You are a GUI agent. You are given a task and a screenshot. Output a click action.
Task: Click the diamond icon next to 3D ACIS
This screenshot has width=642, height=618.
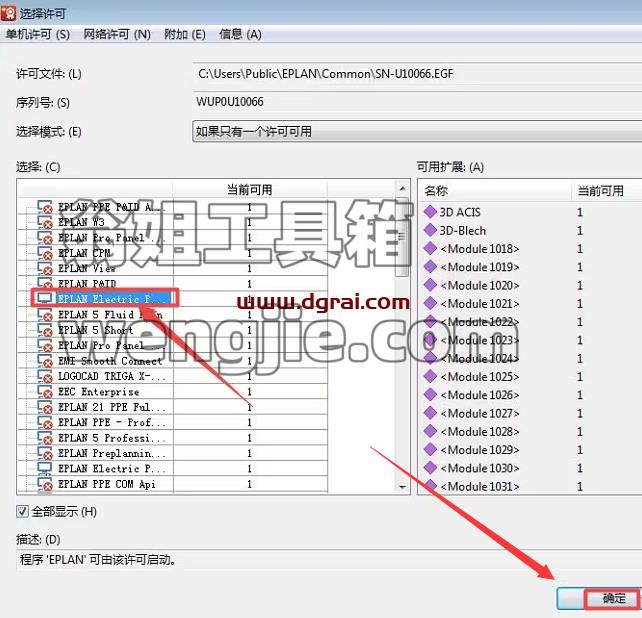tap(430, 212)
